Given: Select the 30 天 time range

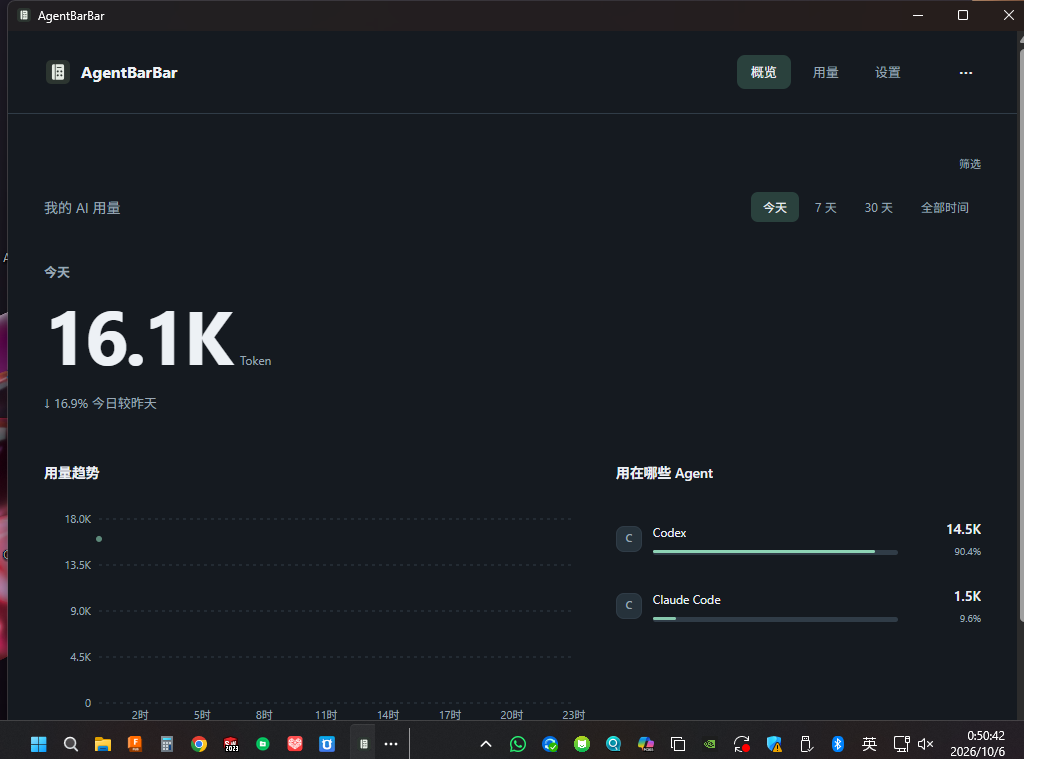Looking at the screenshot, I should [x=879, y=208].
